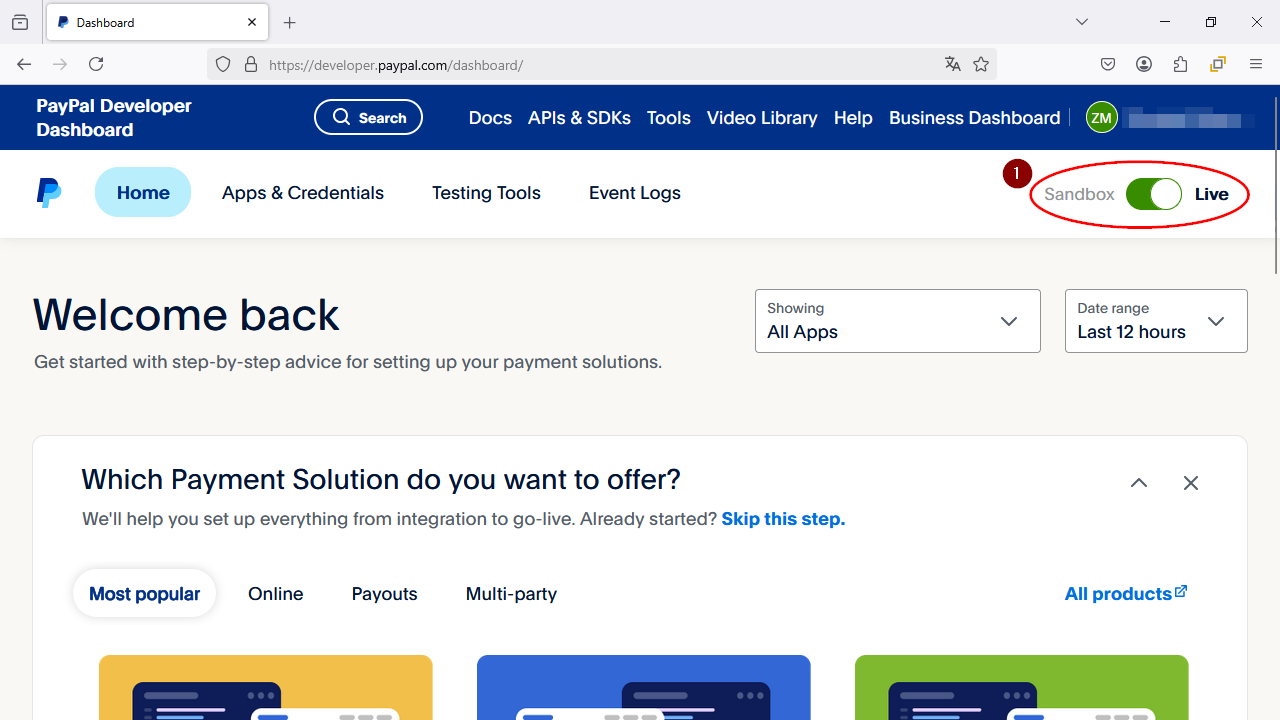
Task: Click the translate page icon
Action: (x=952, y=64)
